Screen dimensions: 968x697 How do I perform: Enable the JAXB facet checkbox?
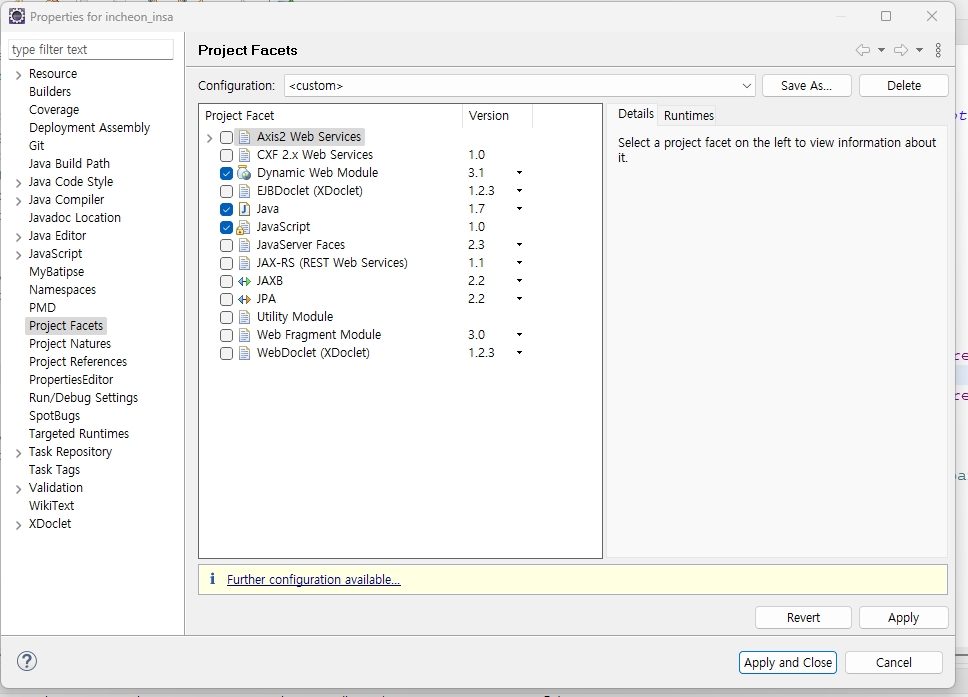coord(227,282)
